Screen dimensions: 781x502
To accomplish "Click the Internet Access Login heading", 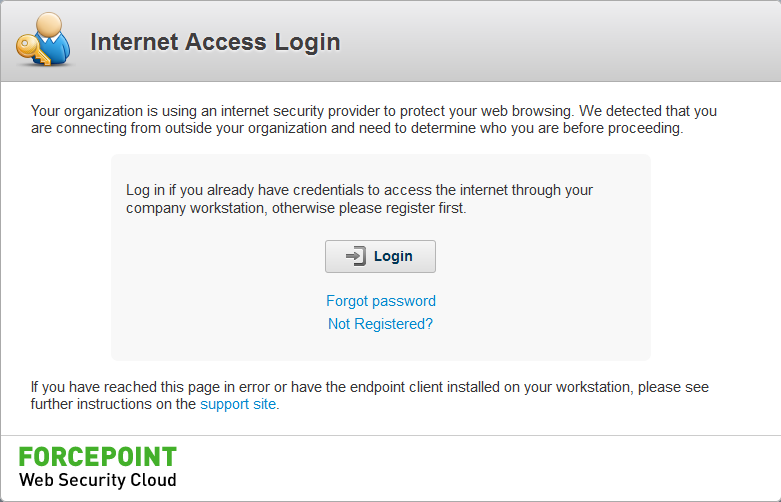I will (215, 42).
